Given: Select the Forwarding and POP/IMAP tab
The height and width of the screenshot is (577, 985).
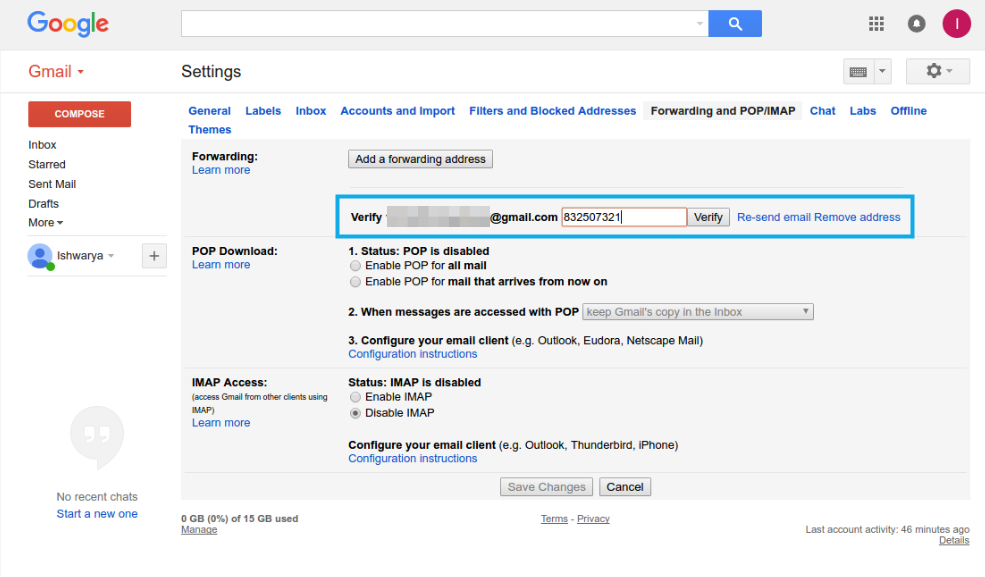Looking at the screenshot, I should click(x=723, y=111).
